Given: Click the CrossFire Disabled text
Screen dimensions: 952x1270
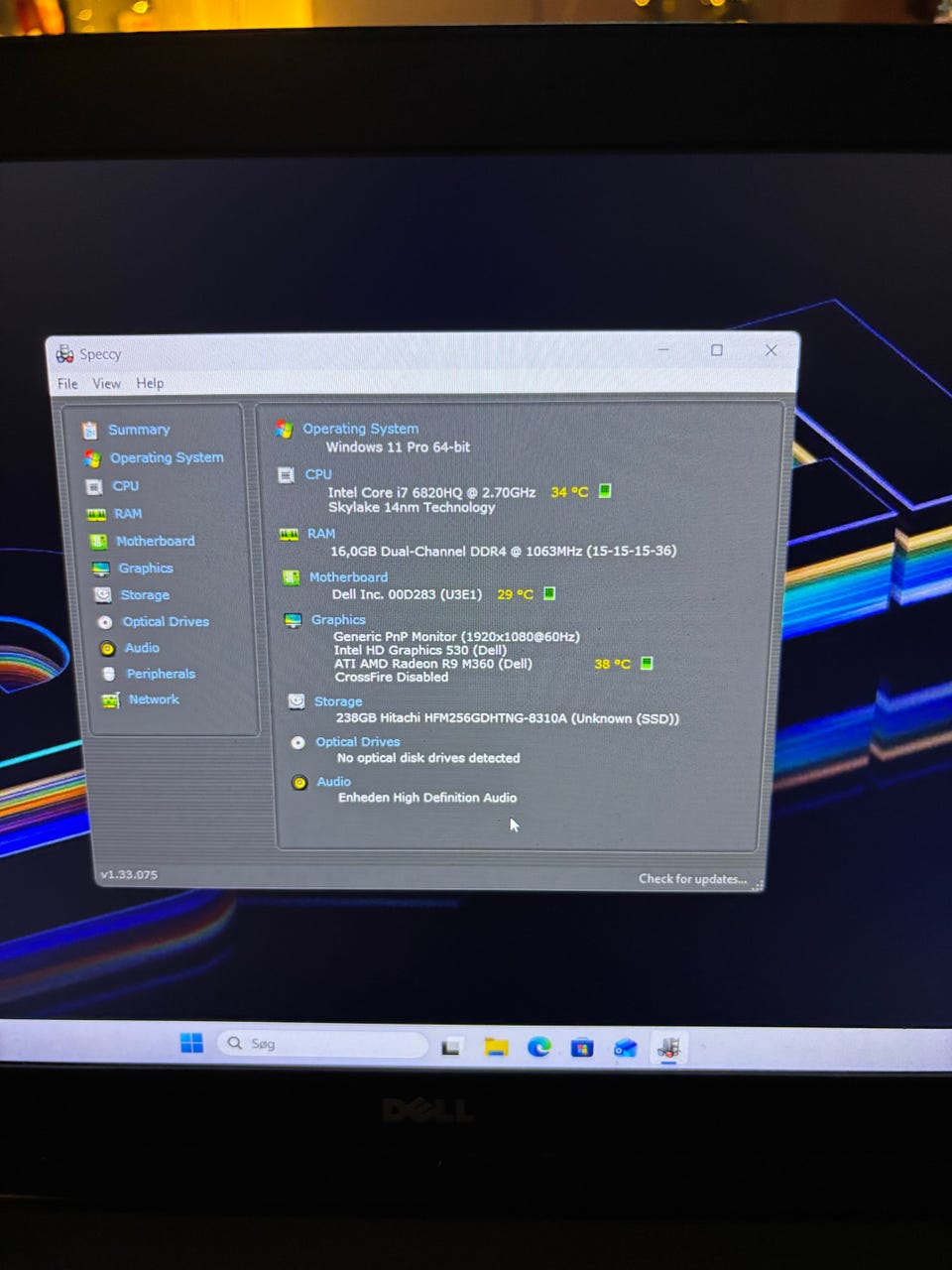Looking at the screenshot, I should click(392, 678).
